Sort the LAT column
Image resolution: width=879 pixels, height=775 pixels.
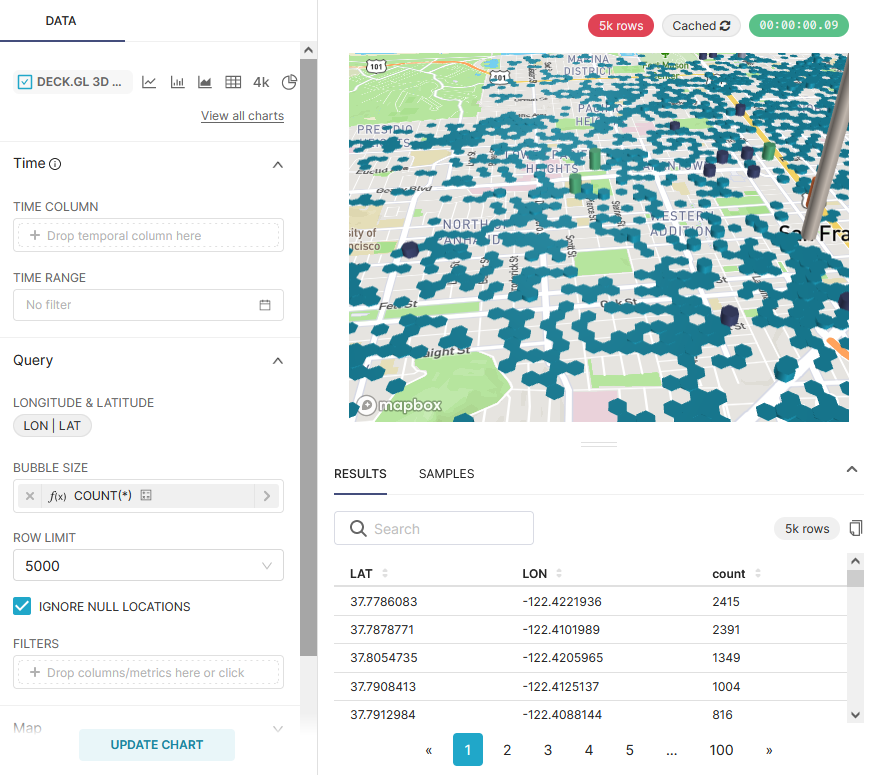(x=385, y=574)
